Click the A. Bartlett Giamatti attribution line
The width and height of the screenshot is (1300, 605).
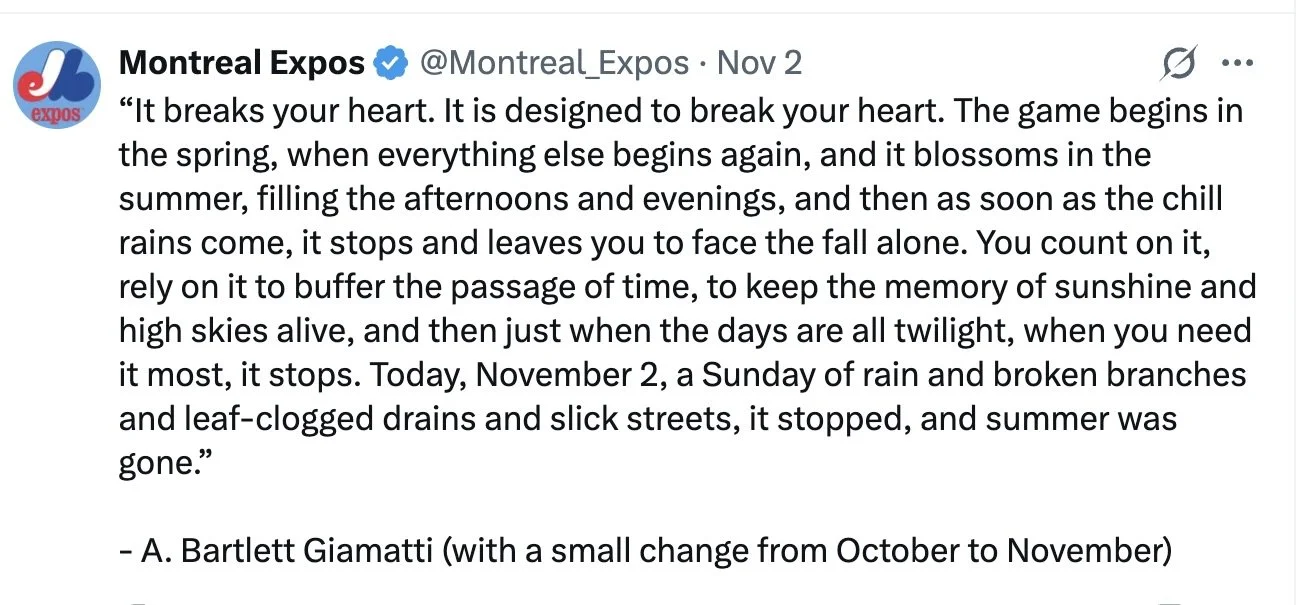coord(645,550)
